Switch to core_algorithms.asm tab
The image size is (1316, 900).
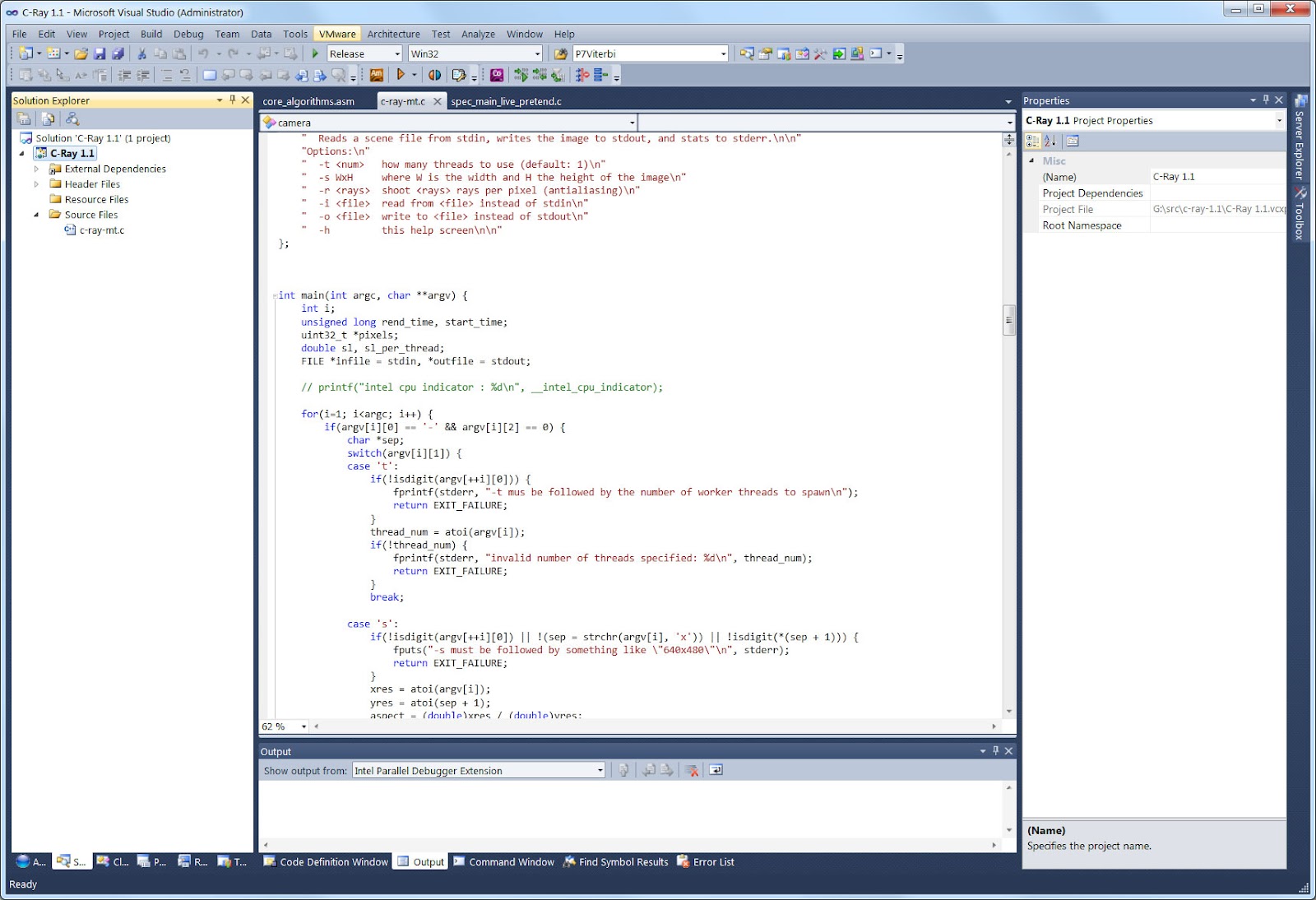tap(308, 101)
